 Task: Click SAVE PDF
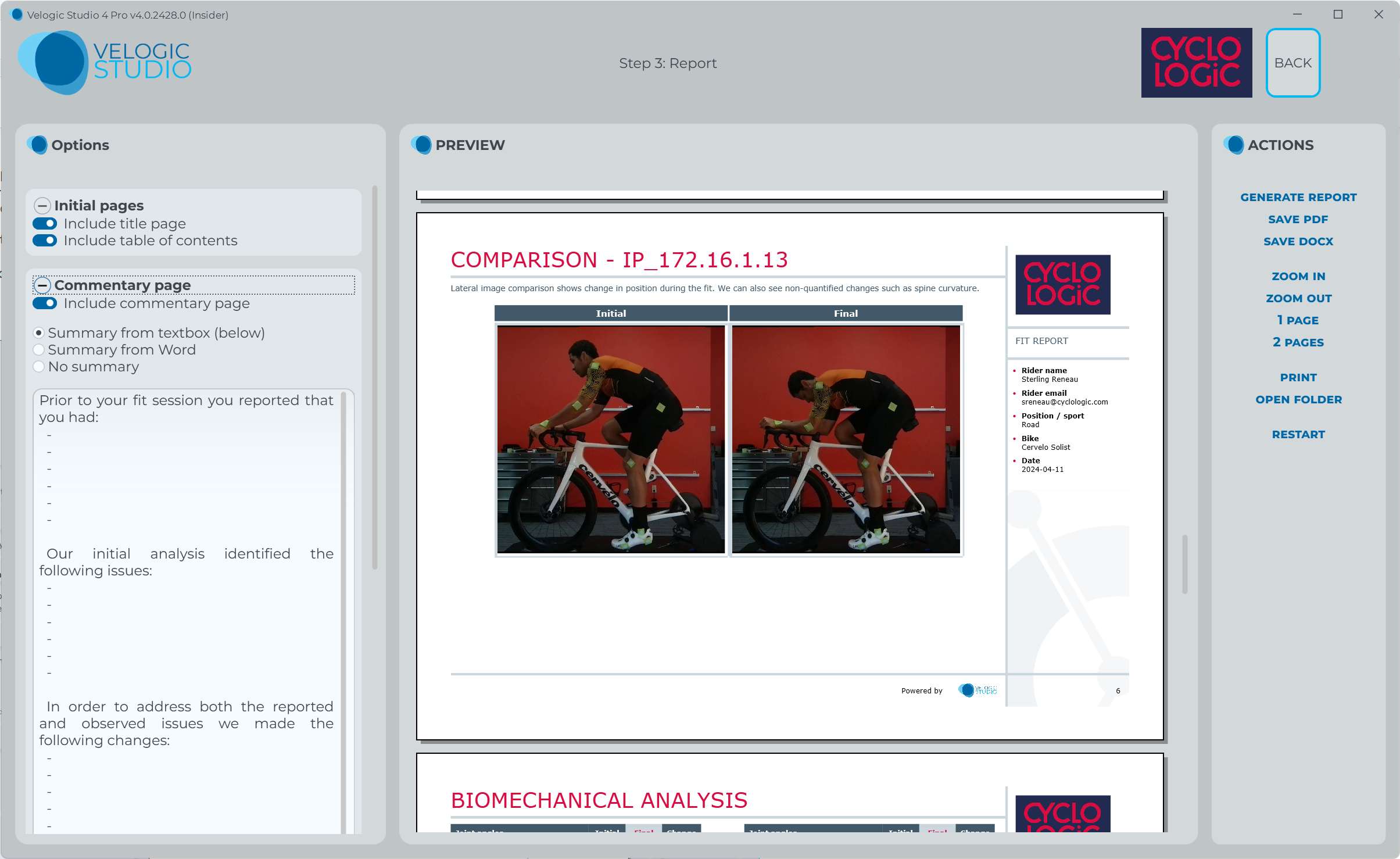click(1298, 220)
